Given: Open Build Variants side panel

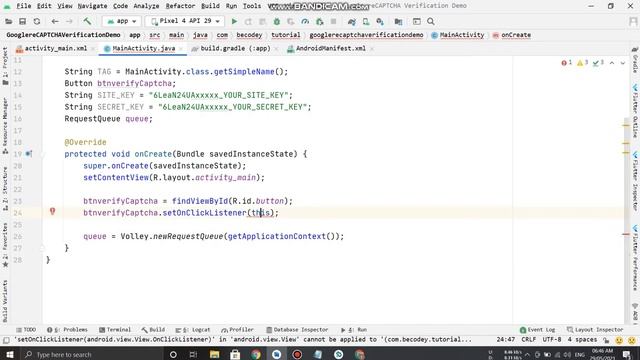Looking at the screenshot, I should pos(5,300).
